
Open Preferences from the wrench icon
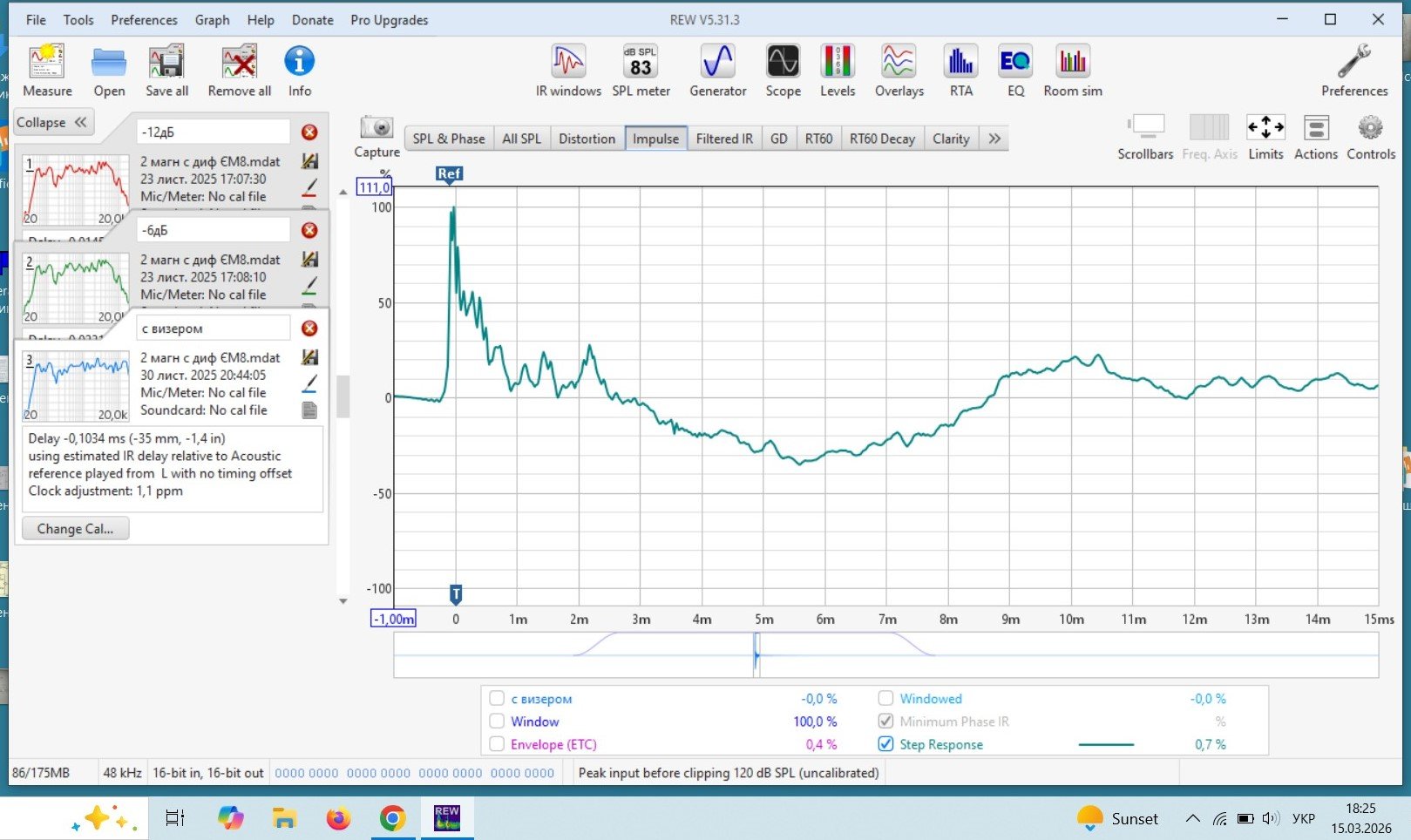(1354, 71)
